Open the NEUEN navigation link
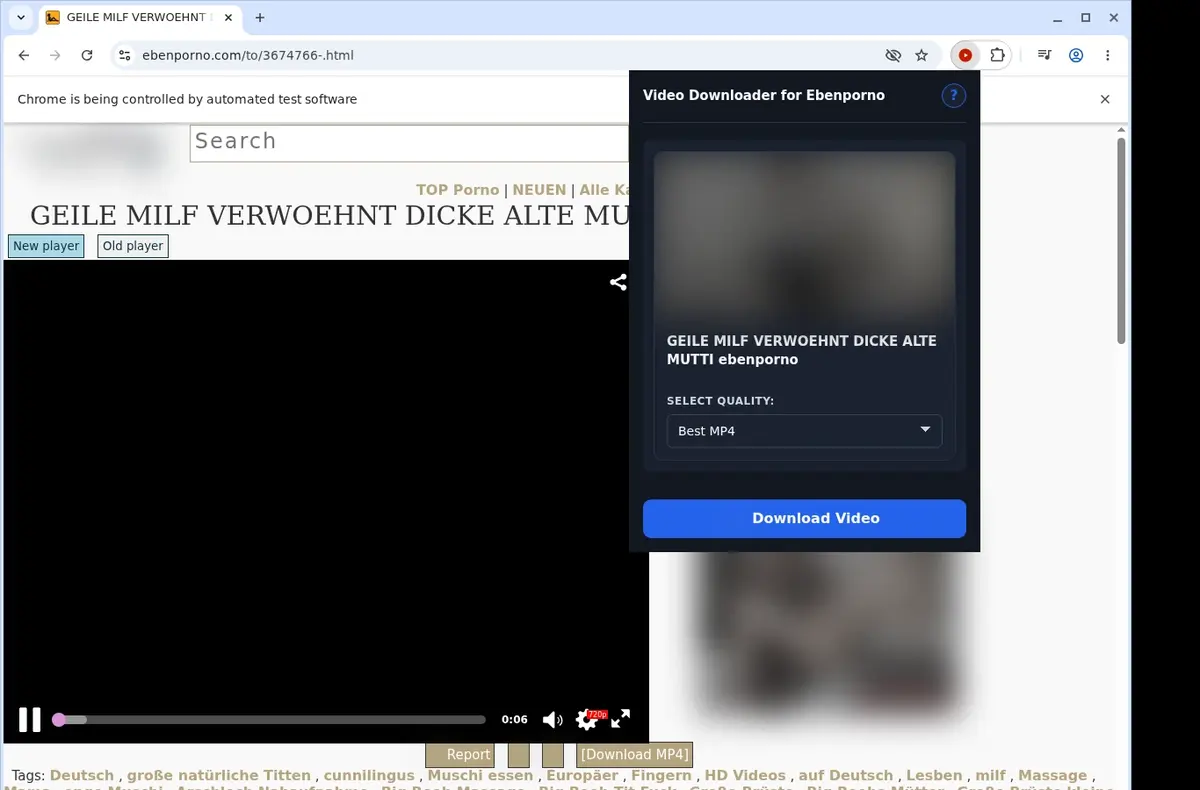The image size is (1200, 790). (539, 190)
